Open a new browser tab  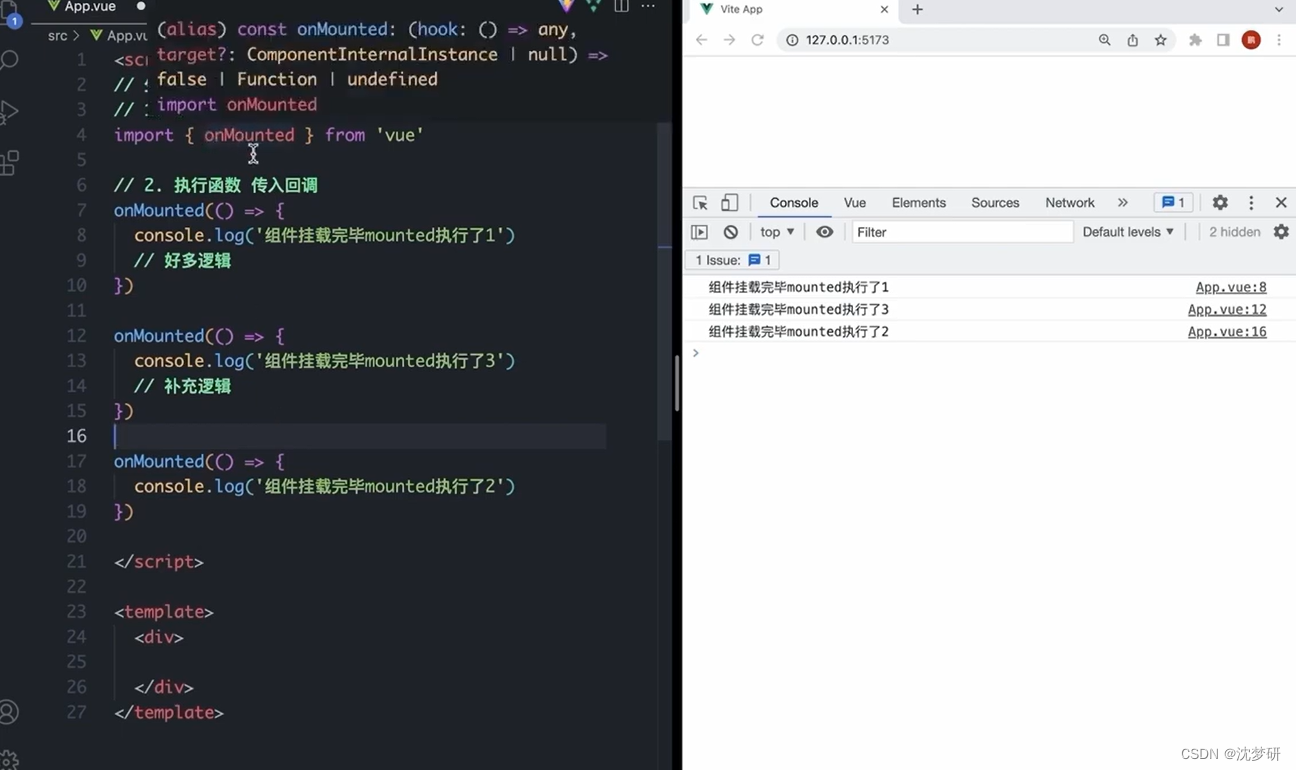tap(917, 10)
